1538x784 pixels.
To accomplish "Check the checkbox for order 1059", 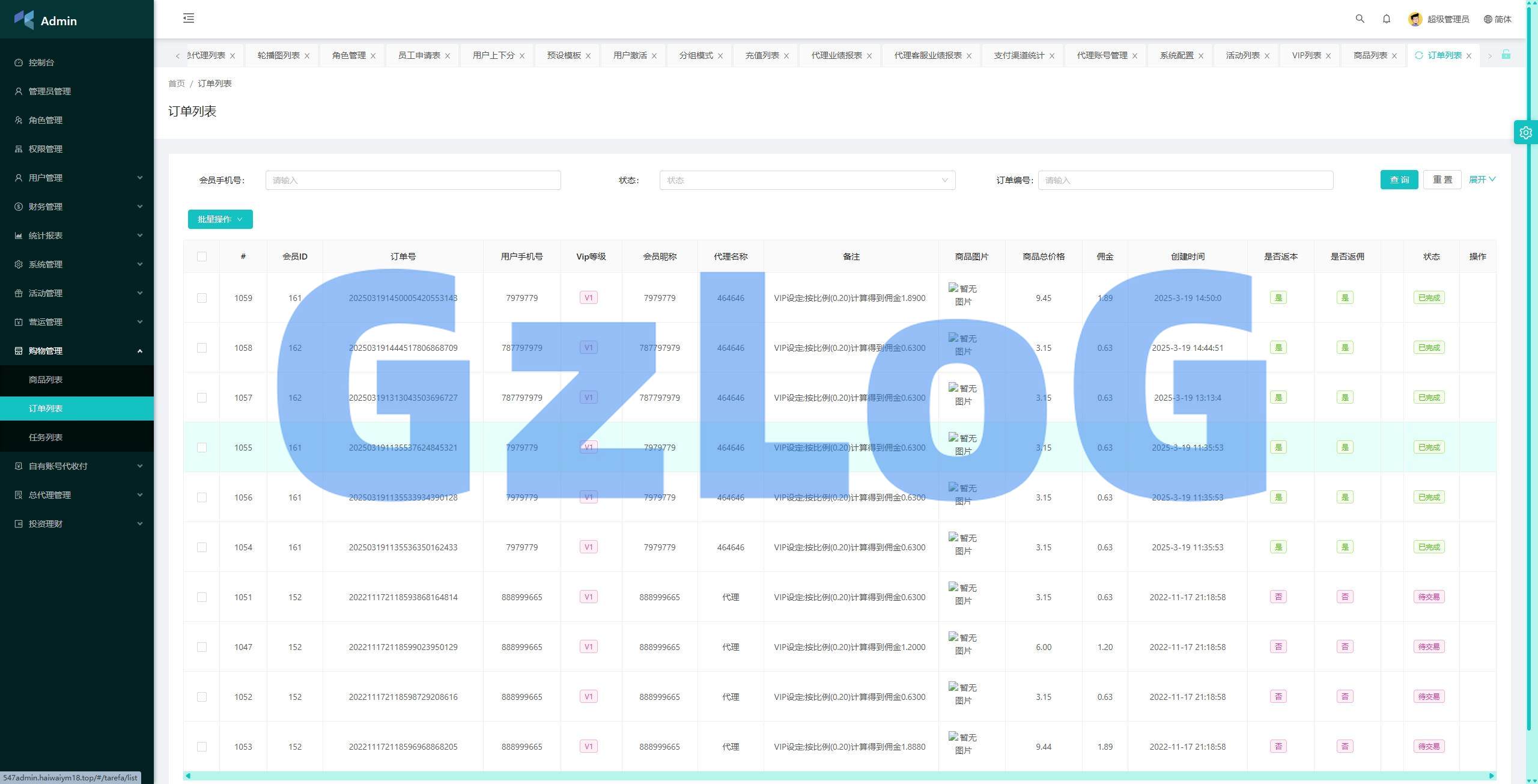I will click(202, 298).
